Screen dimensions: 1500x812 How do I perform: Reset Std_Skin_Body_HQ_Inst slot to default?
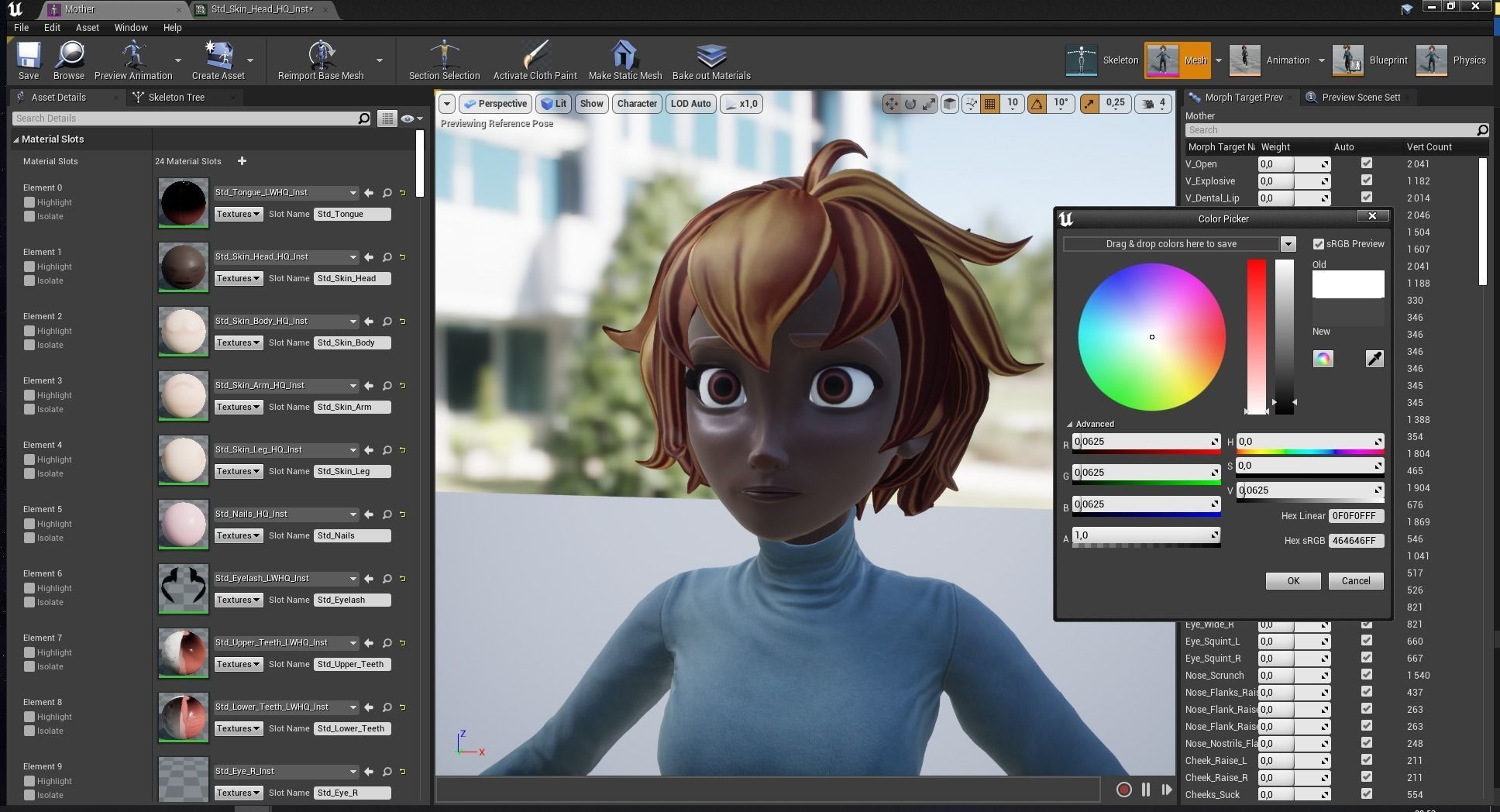tap(403, 322)
